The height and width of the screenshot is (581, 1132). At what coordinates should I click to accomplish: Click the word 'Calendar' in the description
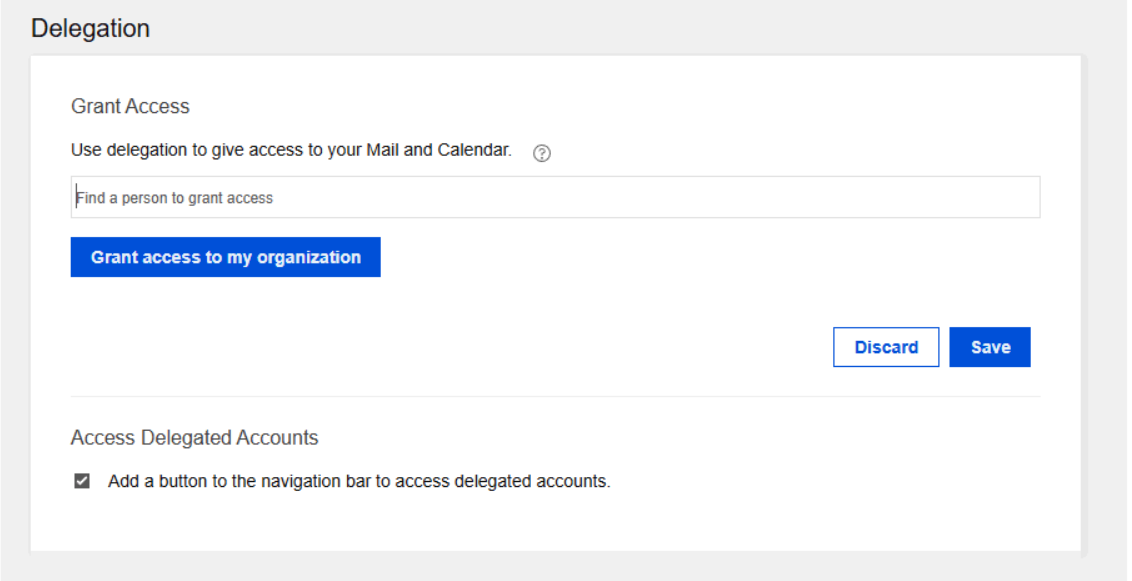(x=473, y=150)
